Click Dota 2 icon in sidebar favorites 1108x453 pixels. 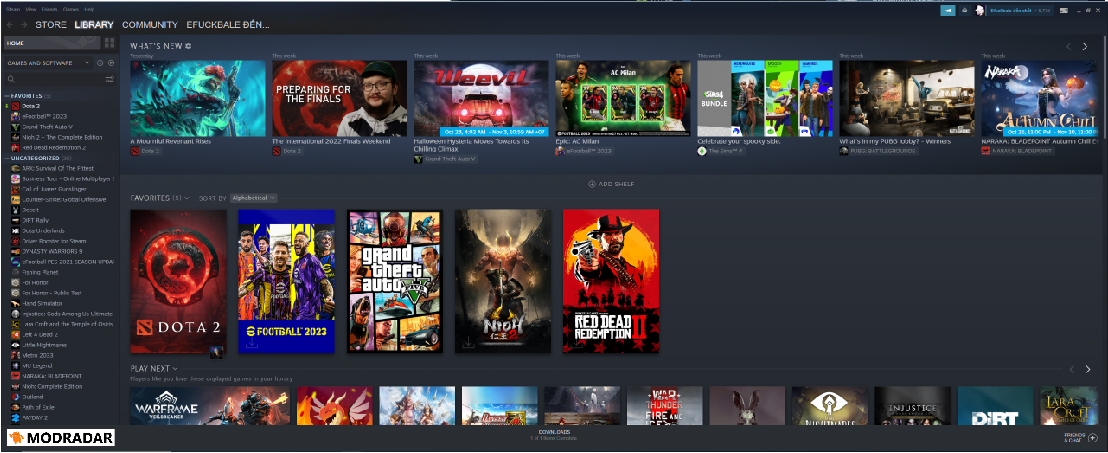(15, 106)
